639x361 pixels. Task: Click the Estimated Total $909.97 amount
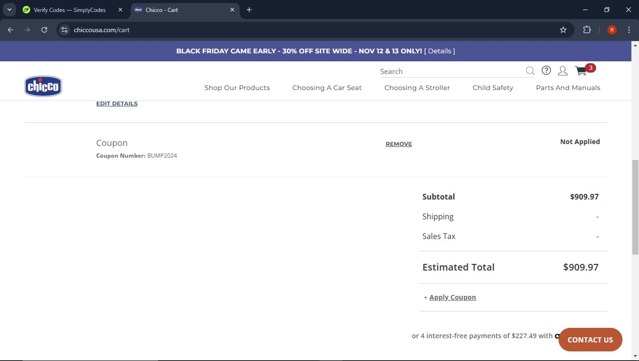[x=581, y=267]
